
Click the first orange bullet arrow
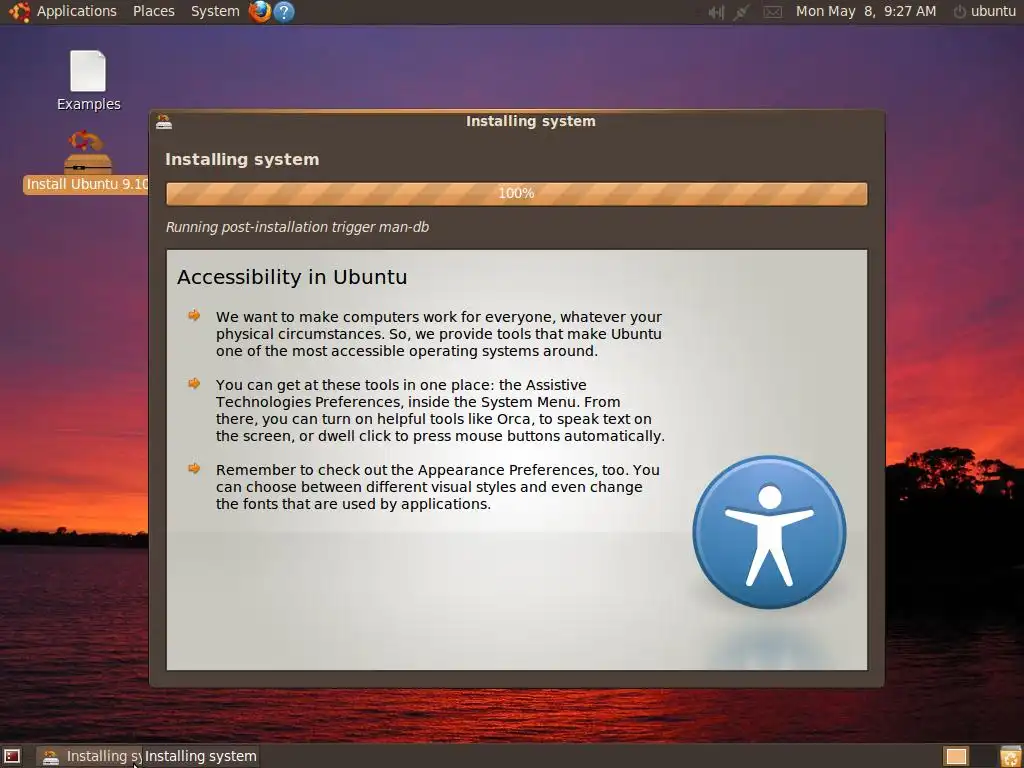pos(194,315)
